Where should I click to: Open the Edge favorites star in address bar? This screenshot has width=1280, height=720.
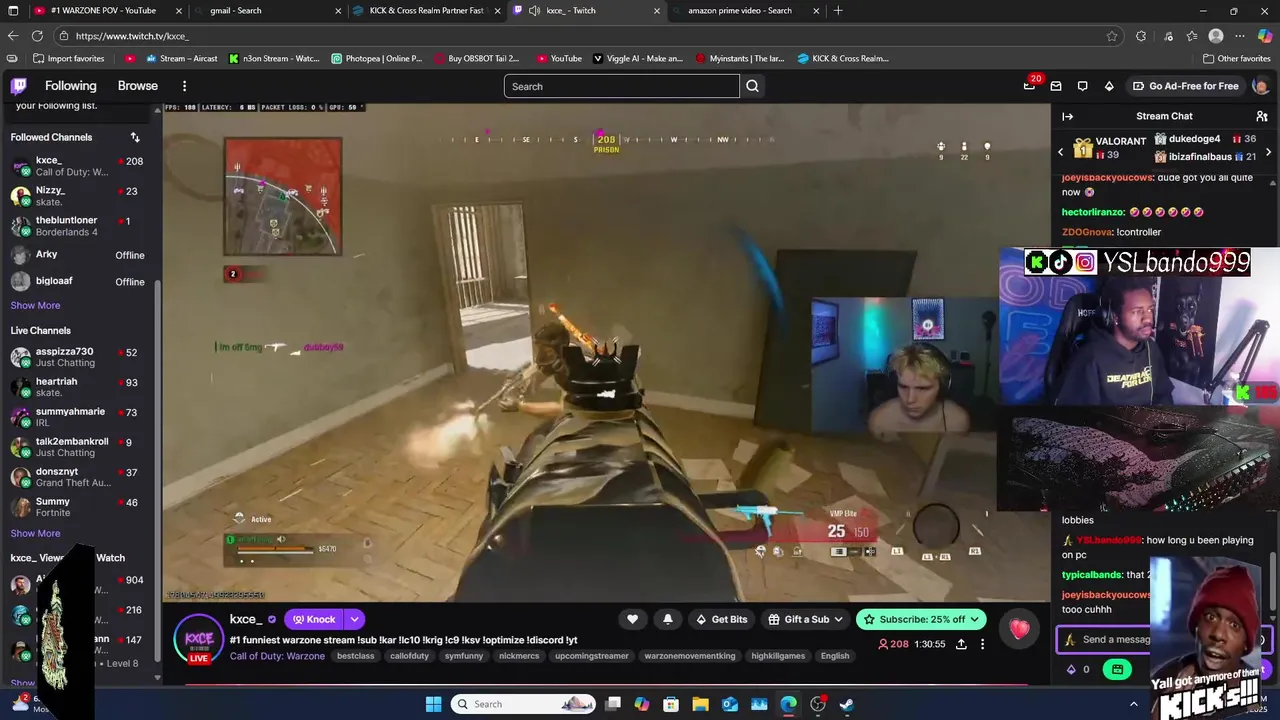(1112, 36)
